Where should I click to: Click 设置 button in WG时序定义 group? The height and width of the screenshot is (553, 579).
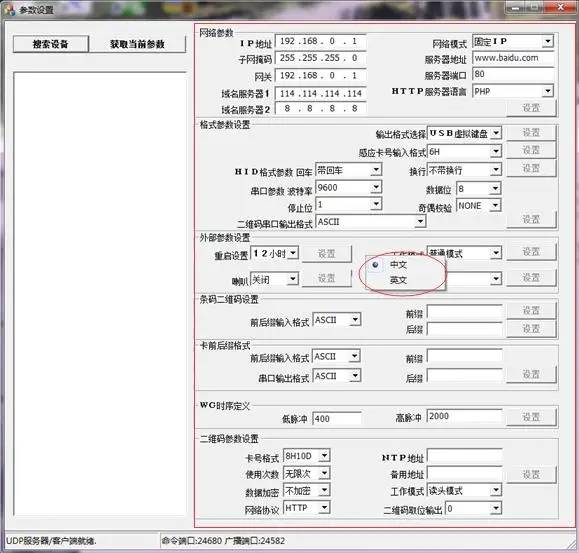tap(531, 417)
